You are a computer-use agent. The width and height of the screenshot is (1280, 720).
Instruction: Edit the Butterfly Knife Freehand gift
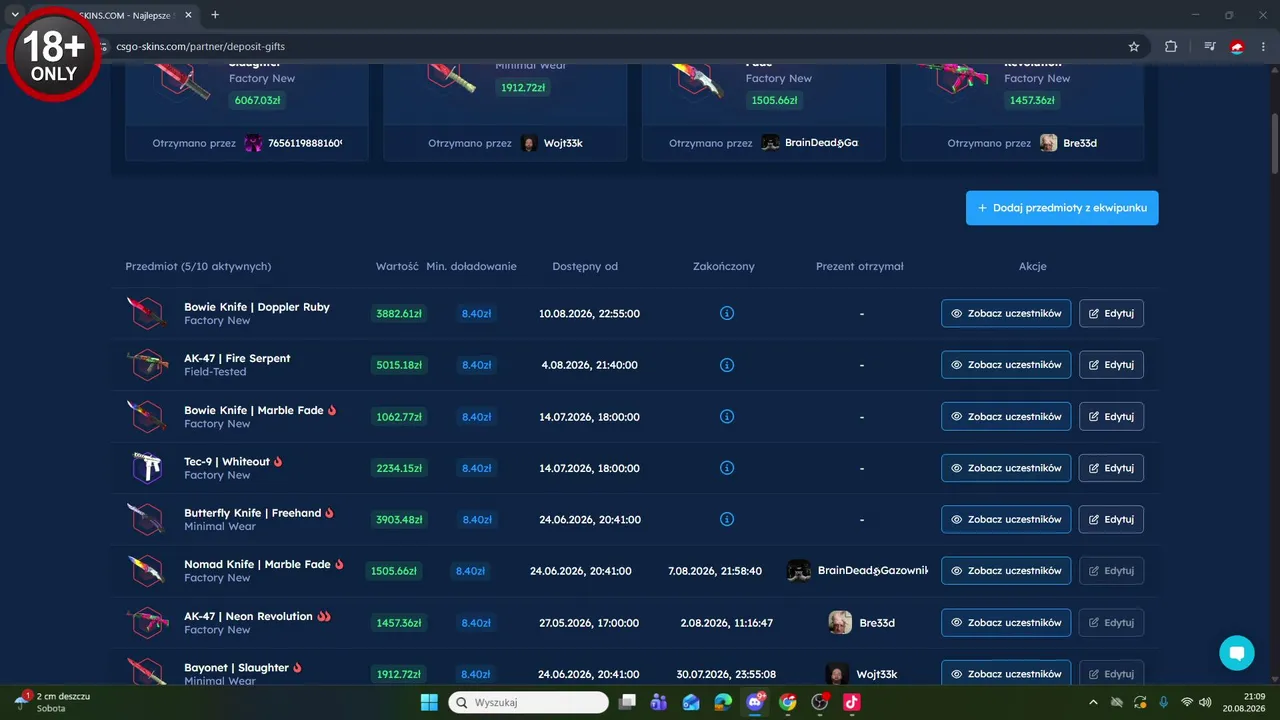coord(1111,519)
